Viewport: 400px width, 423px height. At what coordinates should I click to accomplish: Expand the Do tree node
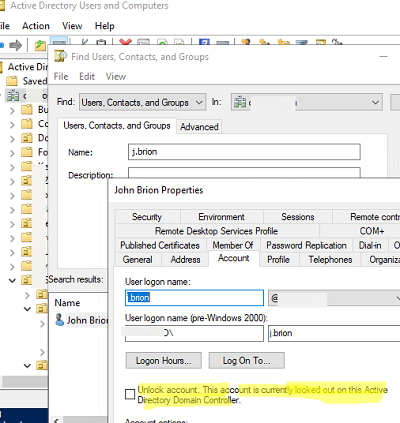tap(12, 139)
